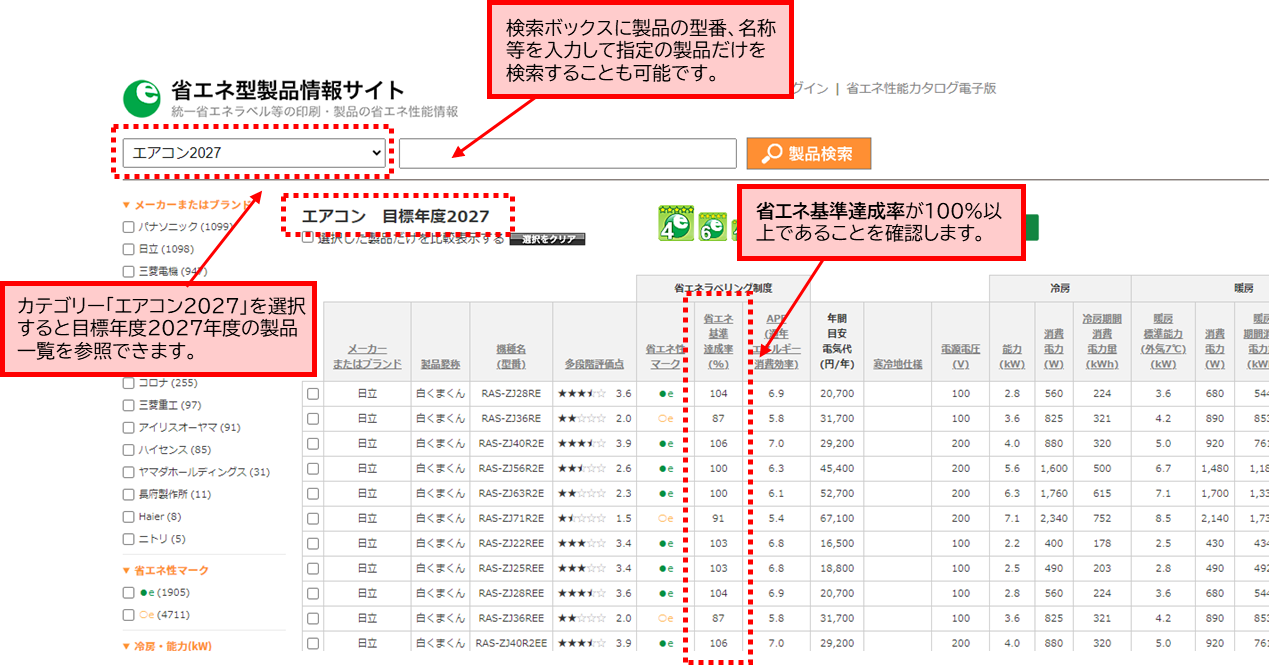Open the 省エネ性能カタログ電子版 link
Image resolution: width=1269 pixels, height=665 pixels.
[x=921, y=88]
